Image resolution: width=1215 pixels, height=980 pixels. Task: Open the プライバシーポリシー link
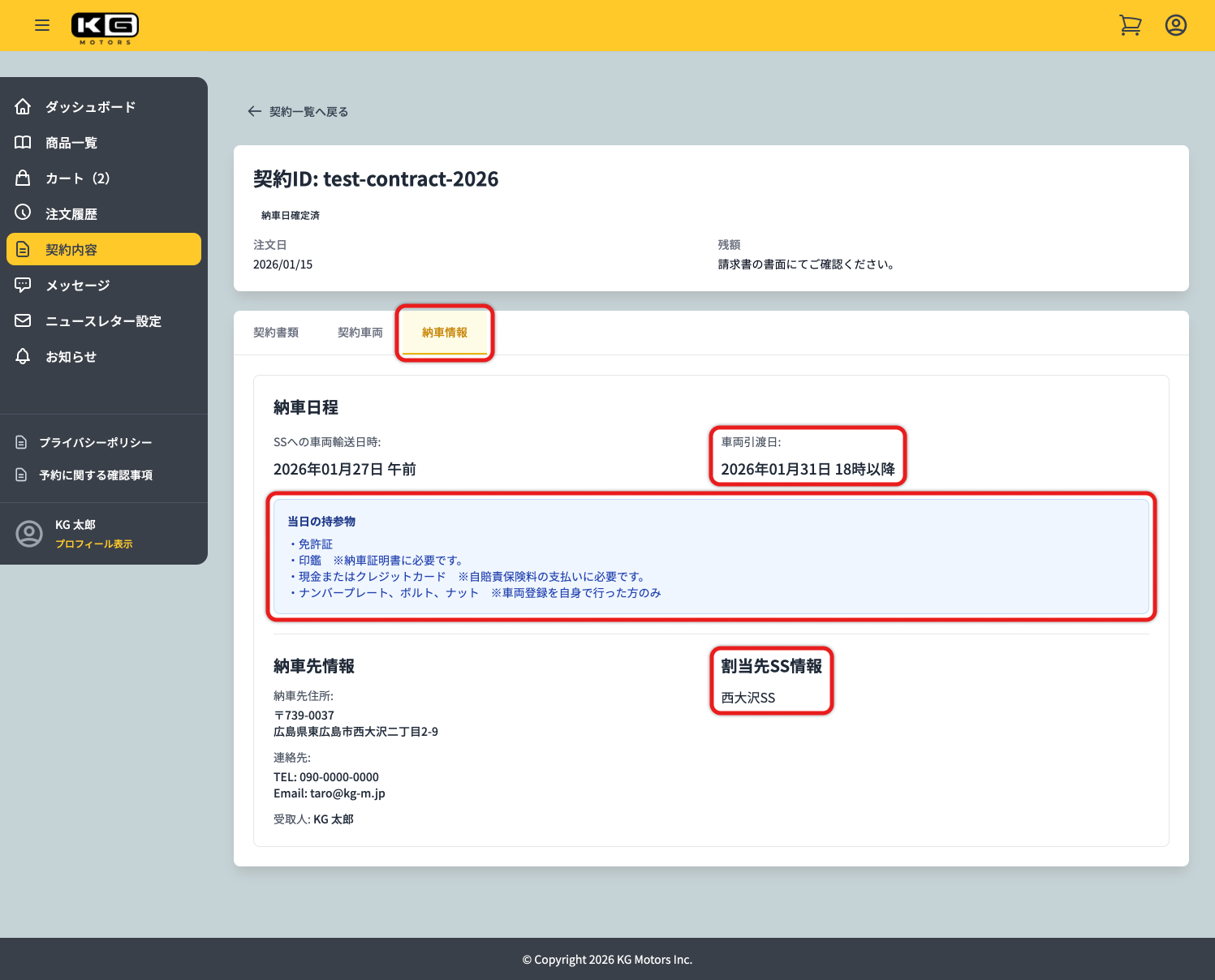pos(96,443)
